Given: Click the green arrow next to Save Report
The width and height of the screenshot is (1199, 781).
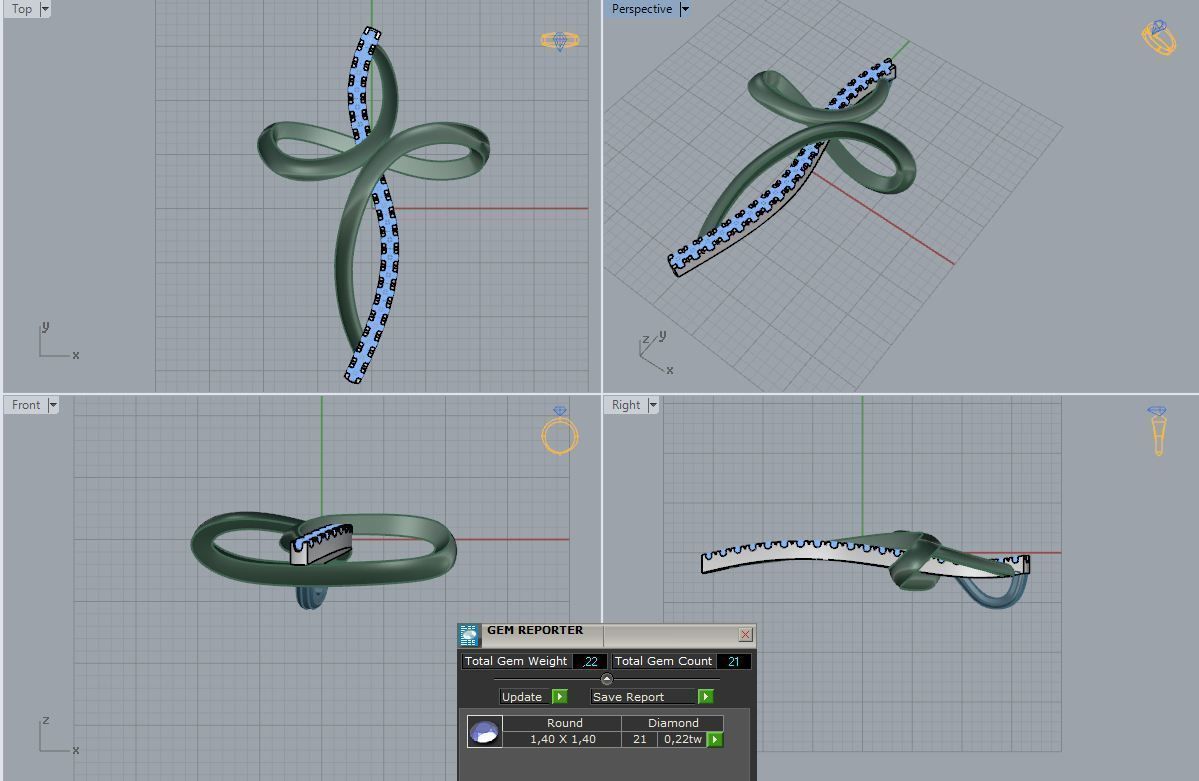Looking at the screenshot, I should pos(706,697).
